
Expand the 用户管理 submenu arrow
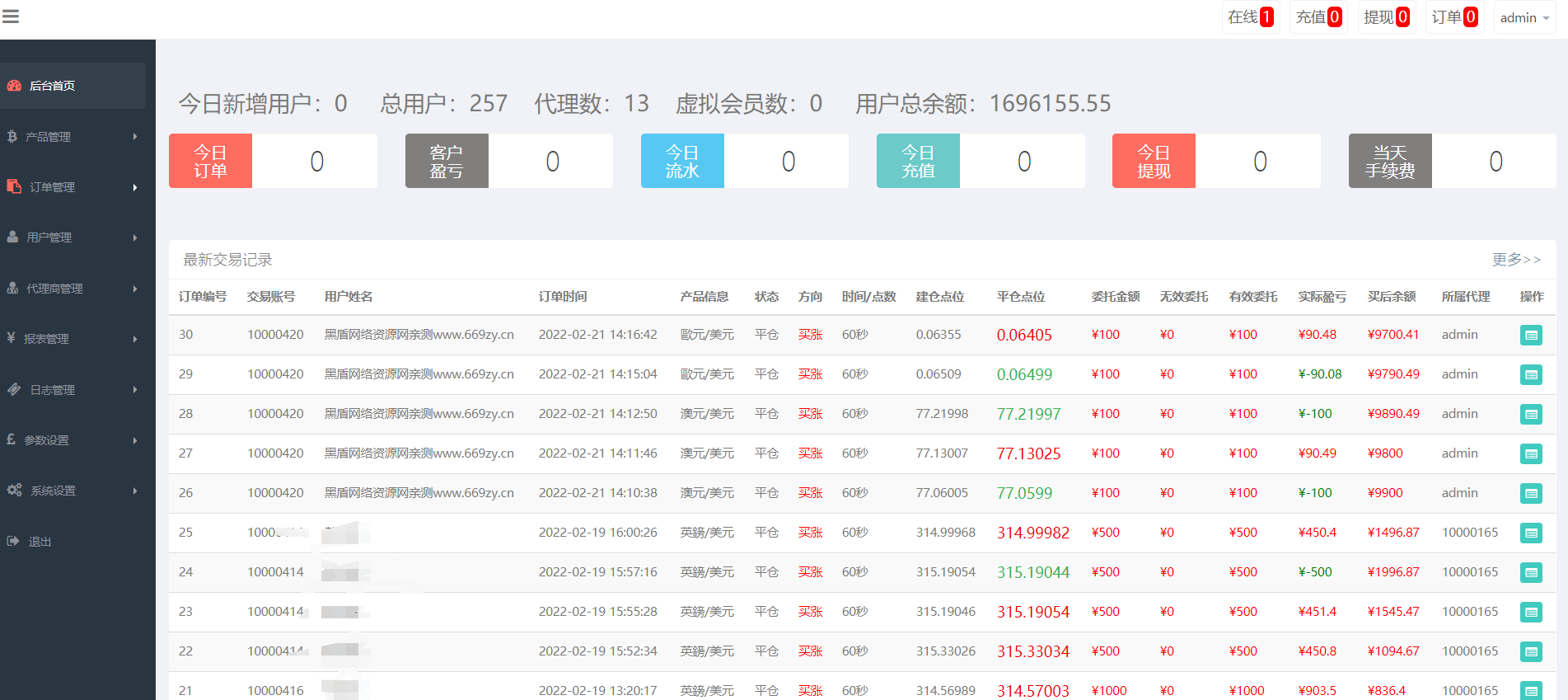point(135,237)
